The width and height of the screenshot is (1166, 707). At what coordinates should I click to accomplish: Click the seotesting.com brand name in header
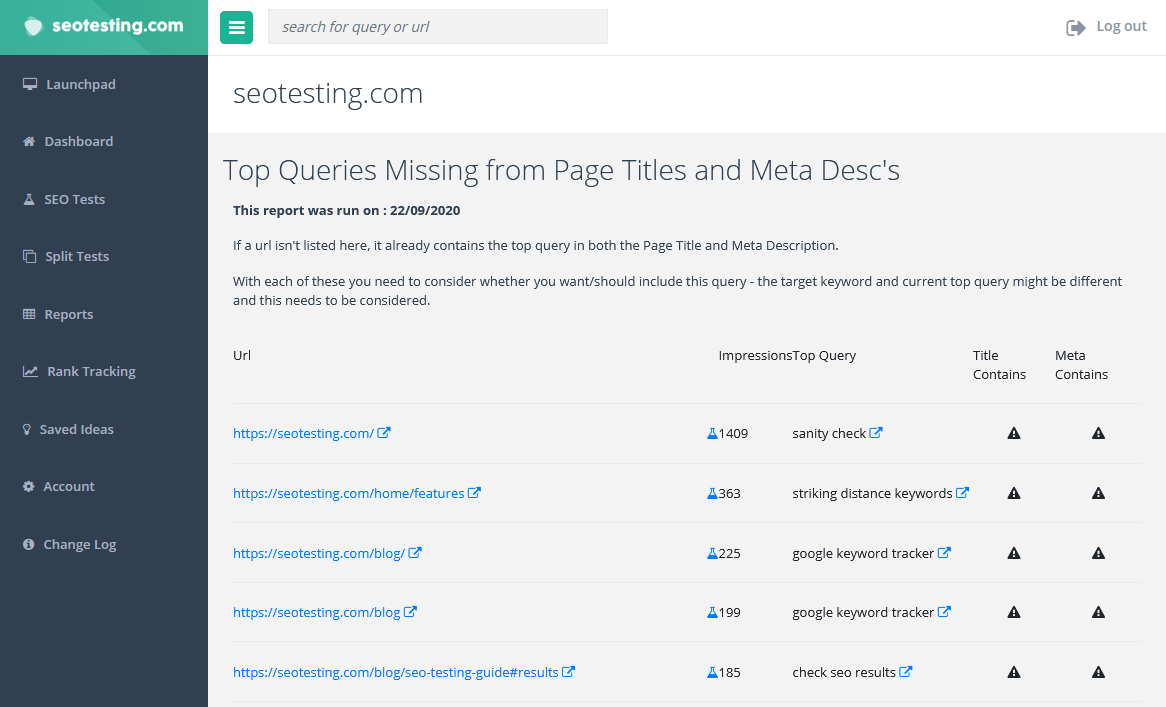pos(117,26)
